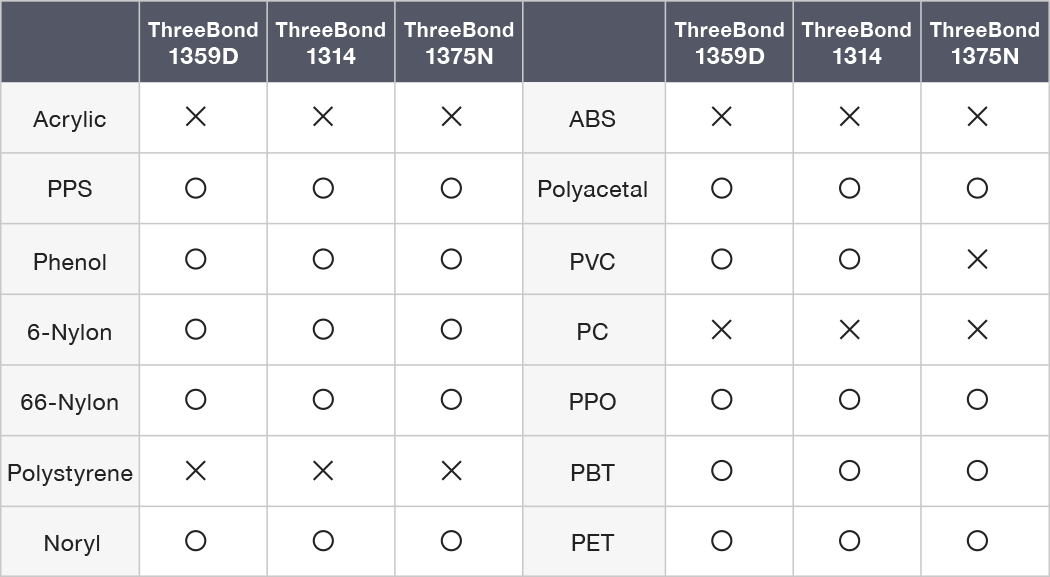Screen dimensions: 1050x577
Task: Select the Polystyrene row label
Action: point(70,473)
